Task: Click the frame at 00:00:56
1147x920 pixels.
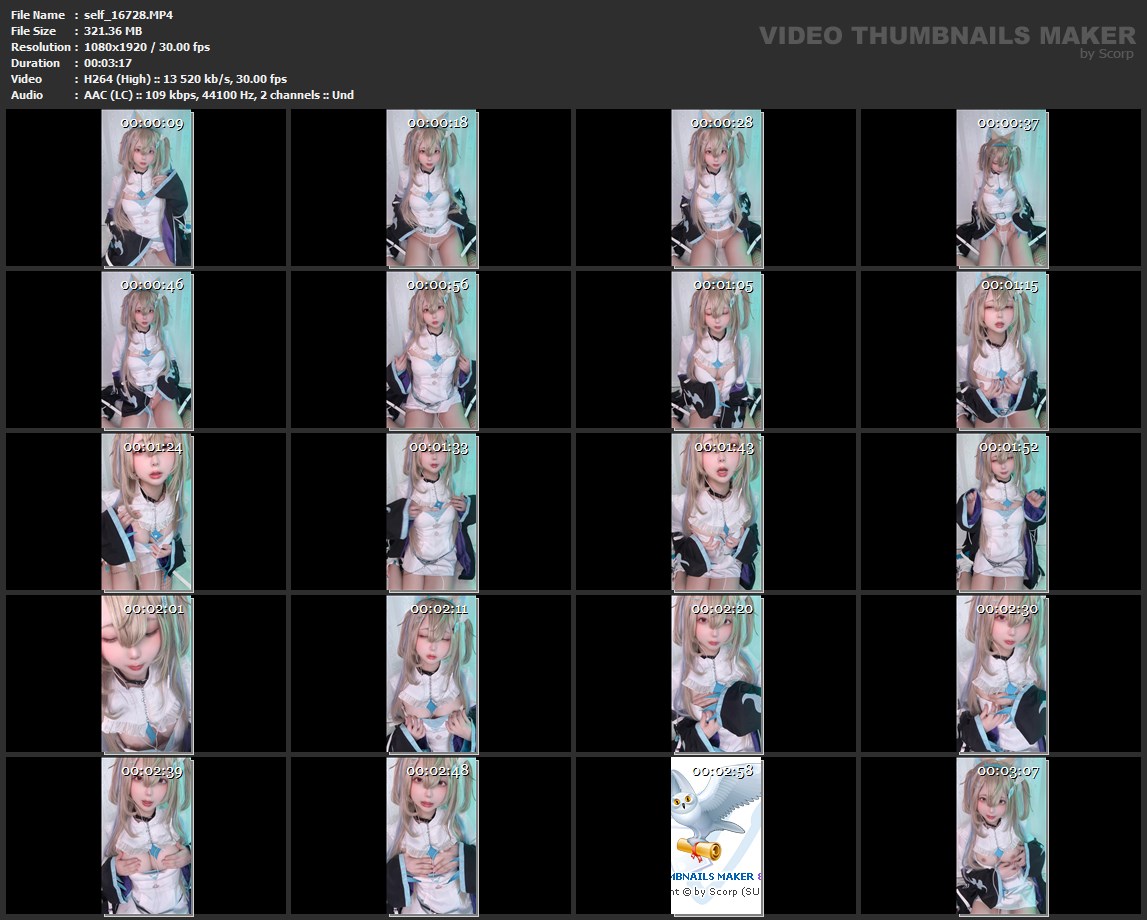Action: (432, 350)
